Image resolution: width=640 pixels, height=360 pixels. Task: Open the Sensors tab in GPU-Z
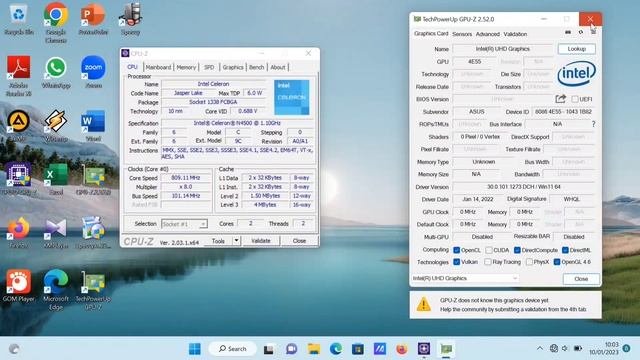tap(462, 34)
